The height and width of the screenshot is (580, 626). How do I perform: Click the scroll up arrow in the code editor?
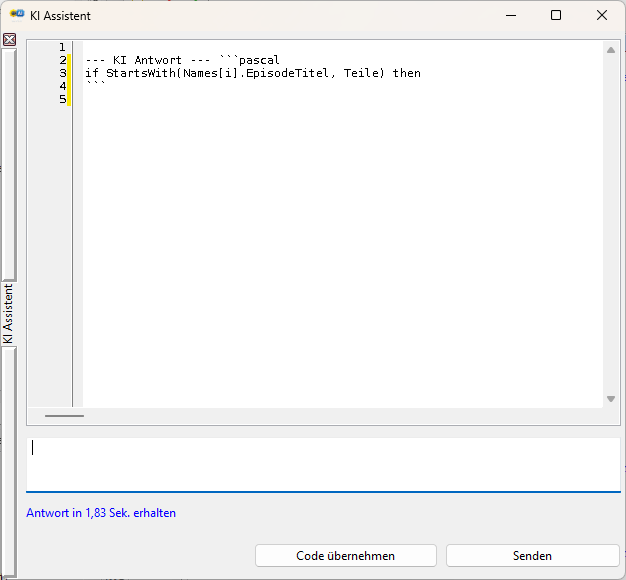click(611, 50)
